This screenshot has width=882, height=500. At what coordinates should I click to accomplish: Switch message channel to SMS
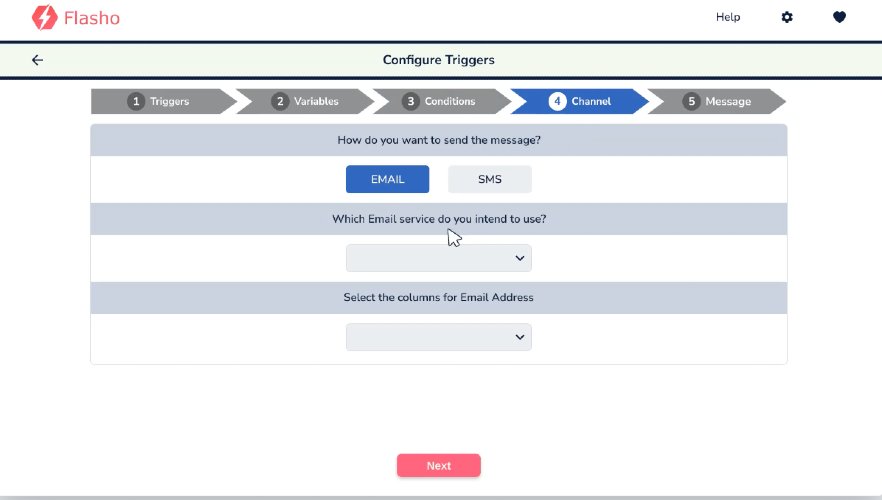(489, 179)
